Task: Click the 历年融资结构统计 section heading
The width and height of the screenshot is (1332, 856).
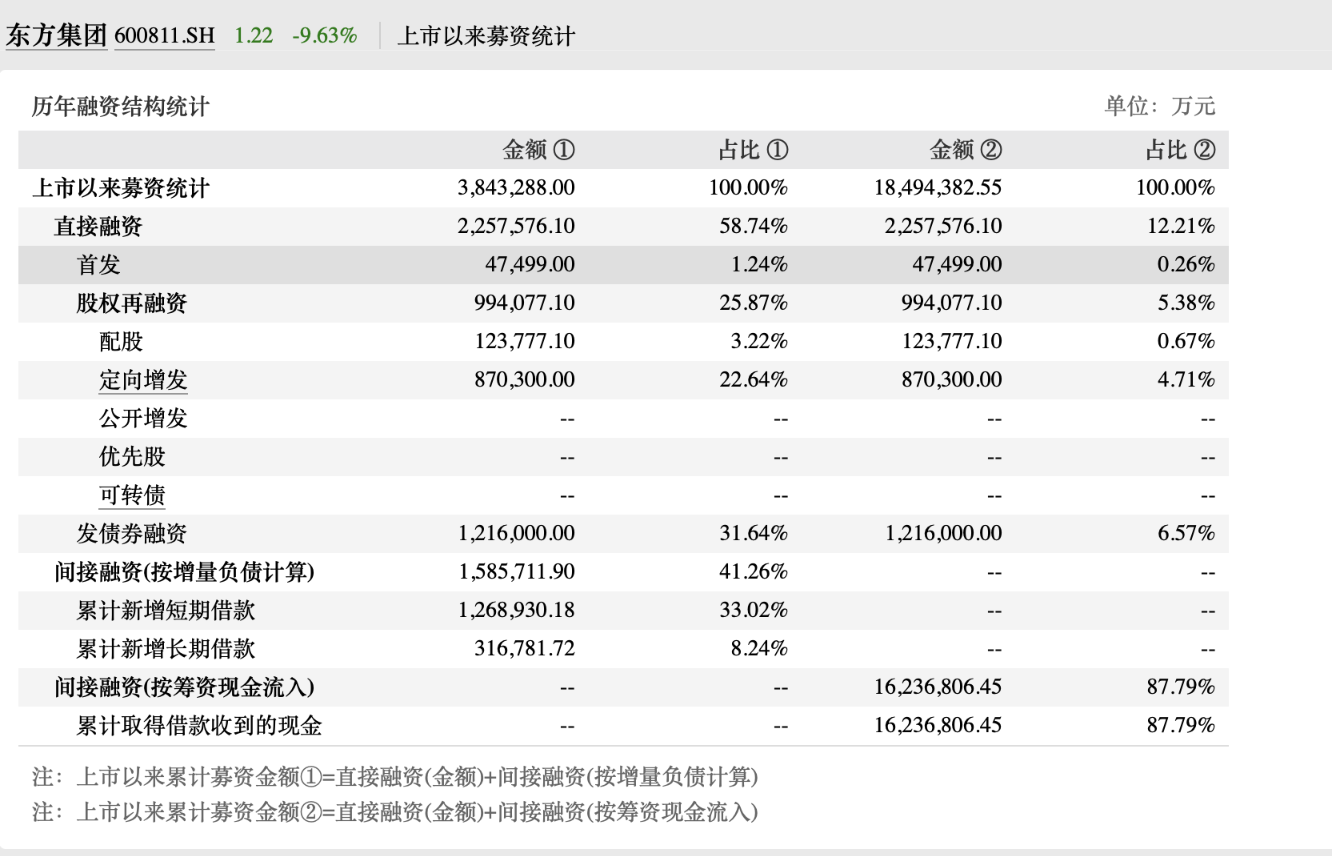Action: coord(120,107)
